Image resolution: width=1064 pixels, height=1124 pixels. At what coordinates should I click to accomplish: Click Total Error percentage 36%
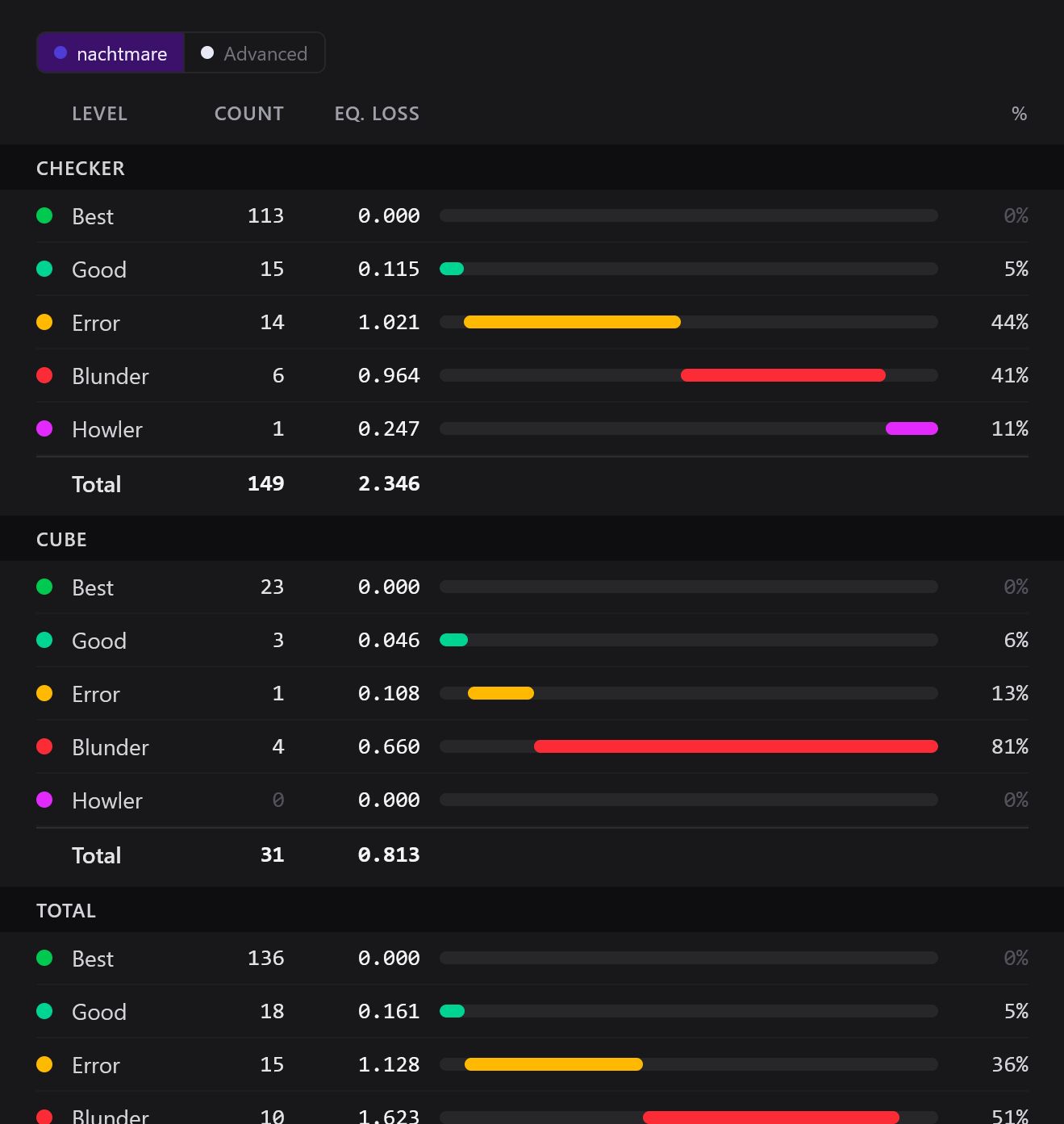click(x=1010, y=1064)
